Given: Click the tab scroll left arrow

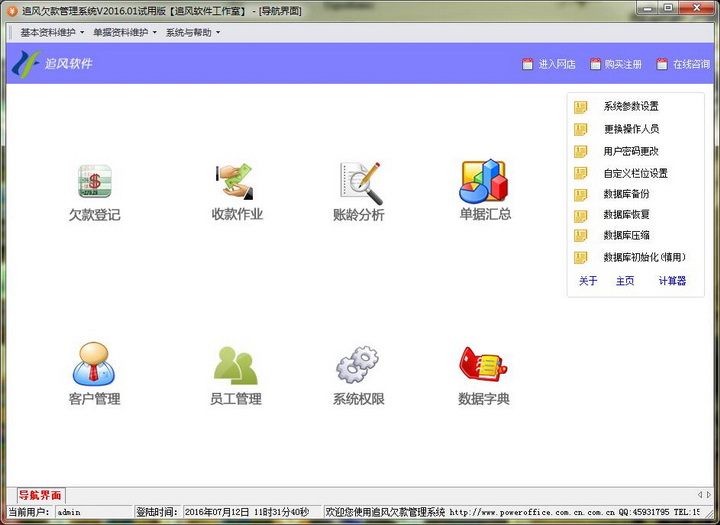Looking at the screenshot, I should 700,495.
